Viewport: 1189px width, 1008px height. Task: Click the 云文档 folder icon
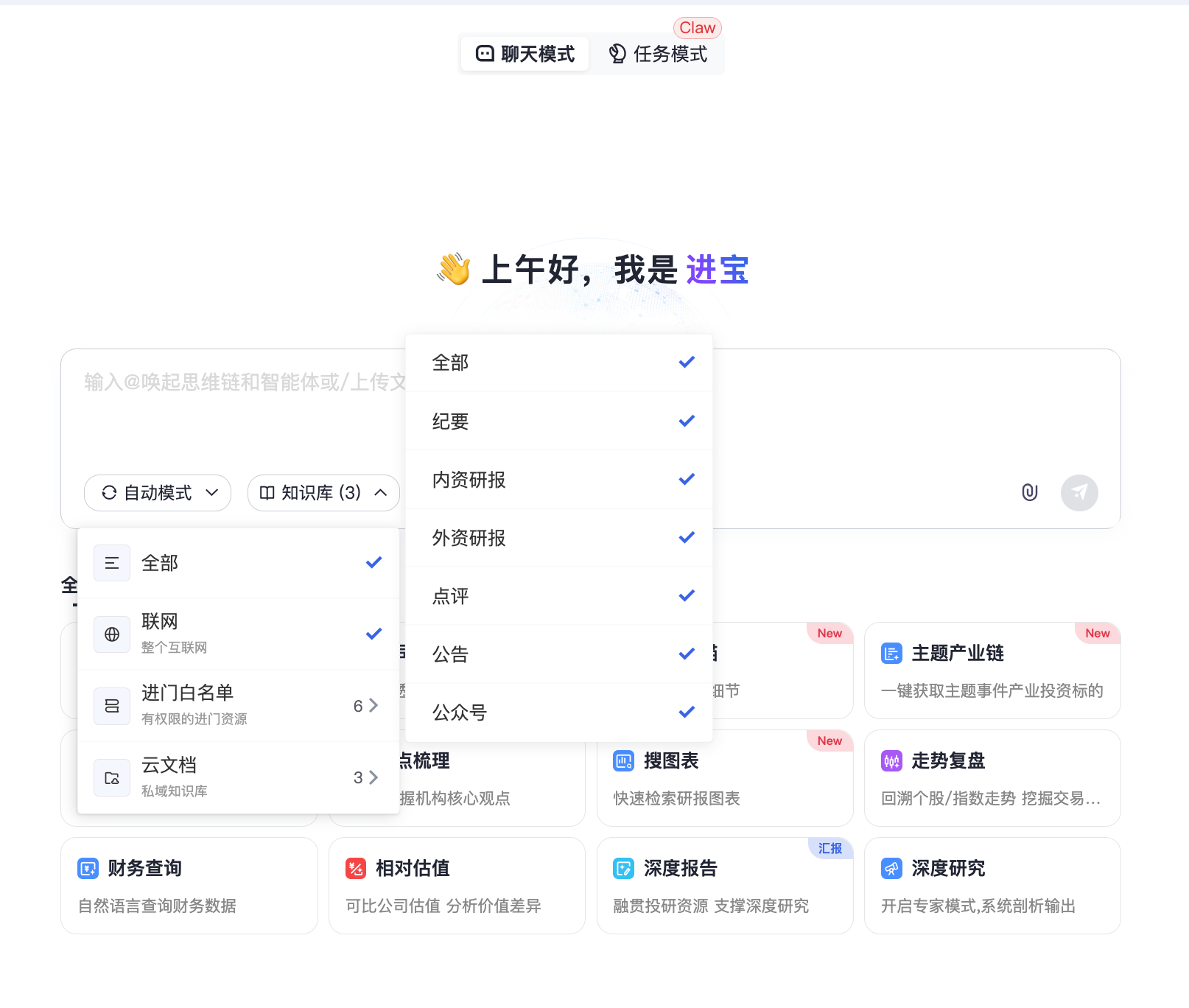point(112,778)
